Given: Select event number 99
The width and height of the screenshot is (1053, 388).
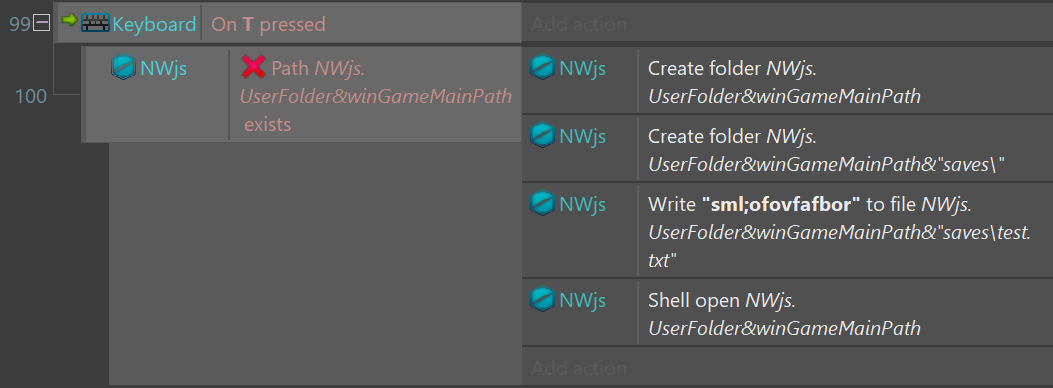Looking at the screenshot, I should tap(19, 24).
